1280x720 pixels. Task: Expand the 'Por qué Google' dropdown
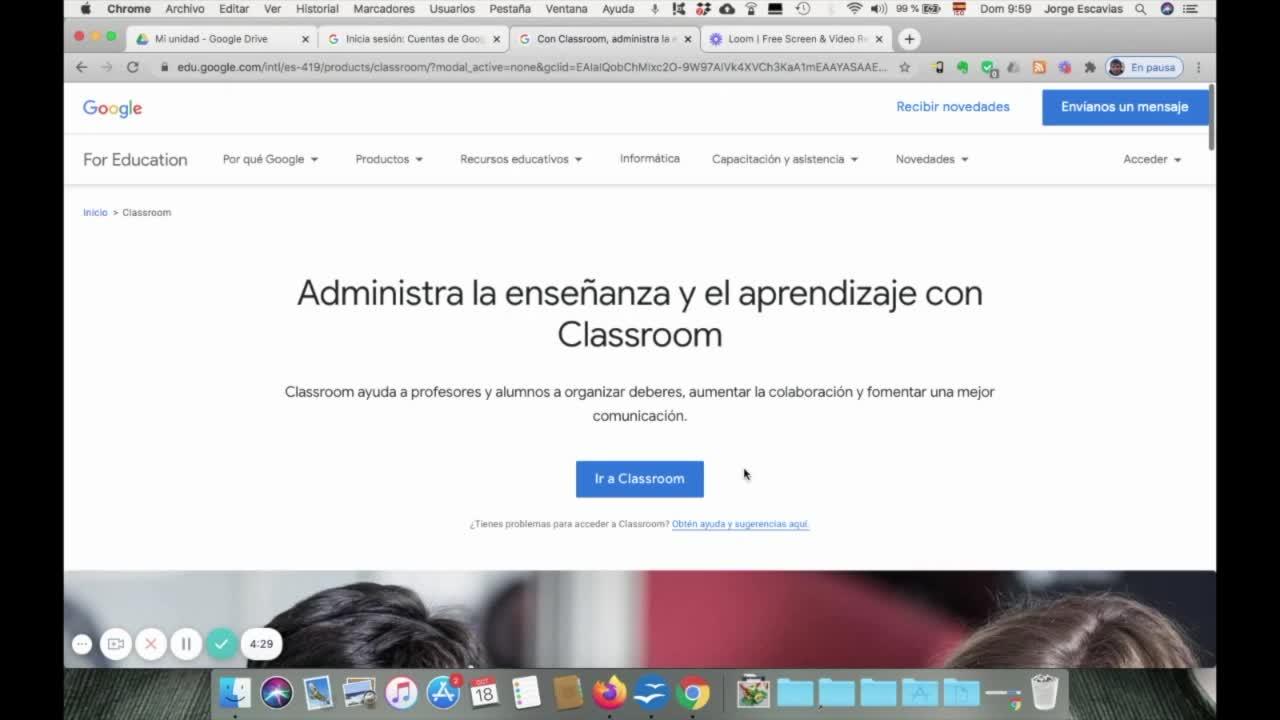pos(270,159)
